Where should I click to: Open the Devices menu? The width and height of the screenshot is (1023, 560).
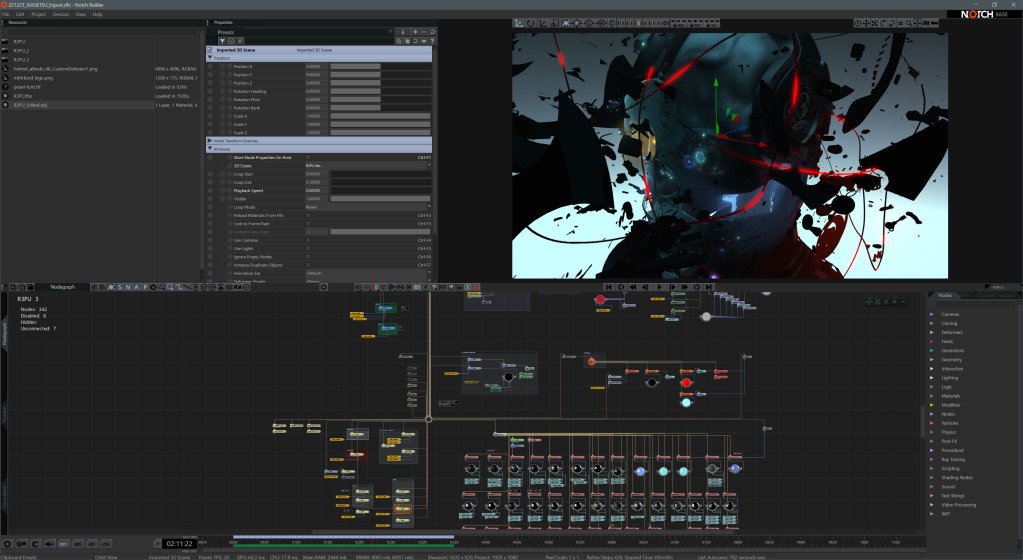(x=61, y=15)
